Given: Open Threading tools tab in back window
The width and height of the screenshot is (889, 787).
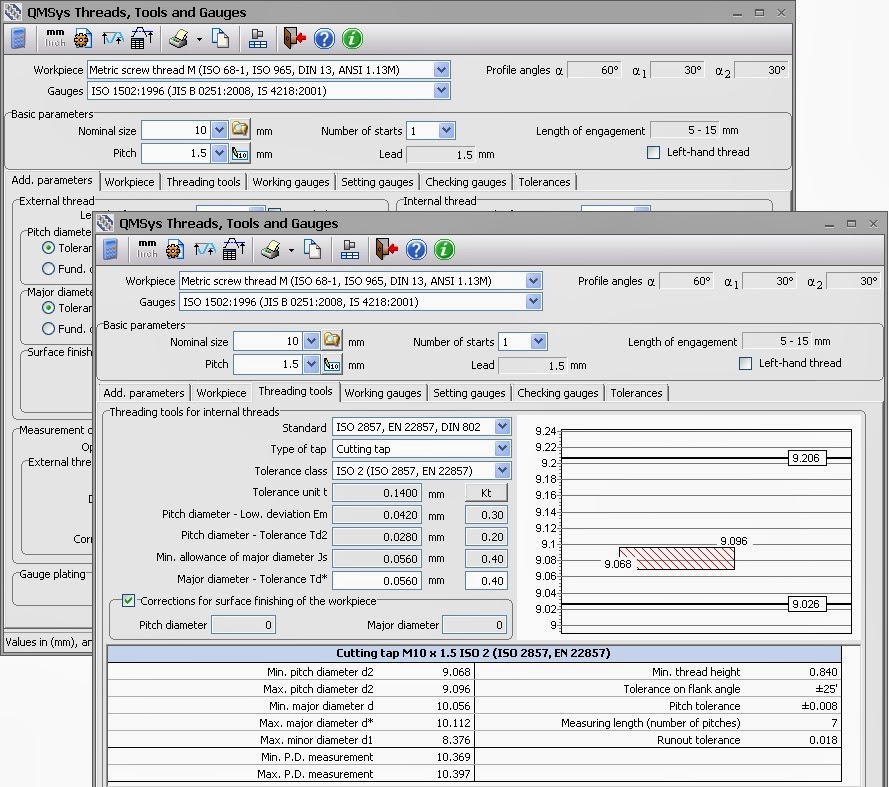Looking at the screenshot, I should tap(204, 182).
